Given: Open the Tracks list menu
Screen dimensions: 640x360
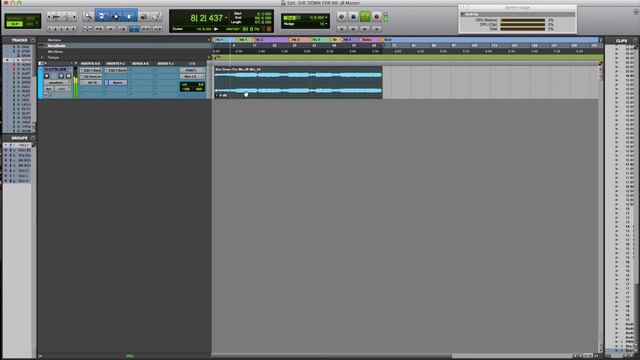Looking at the screenshot, I should (33, 40).
